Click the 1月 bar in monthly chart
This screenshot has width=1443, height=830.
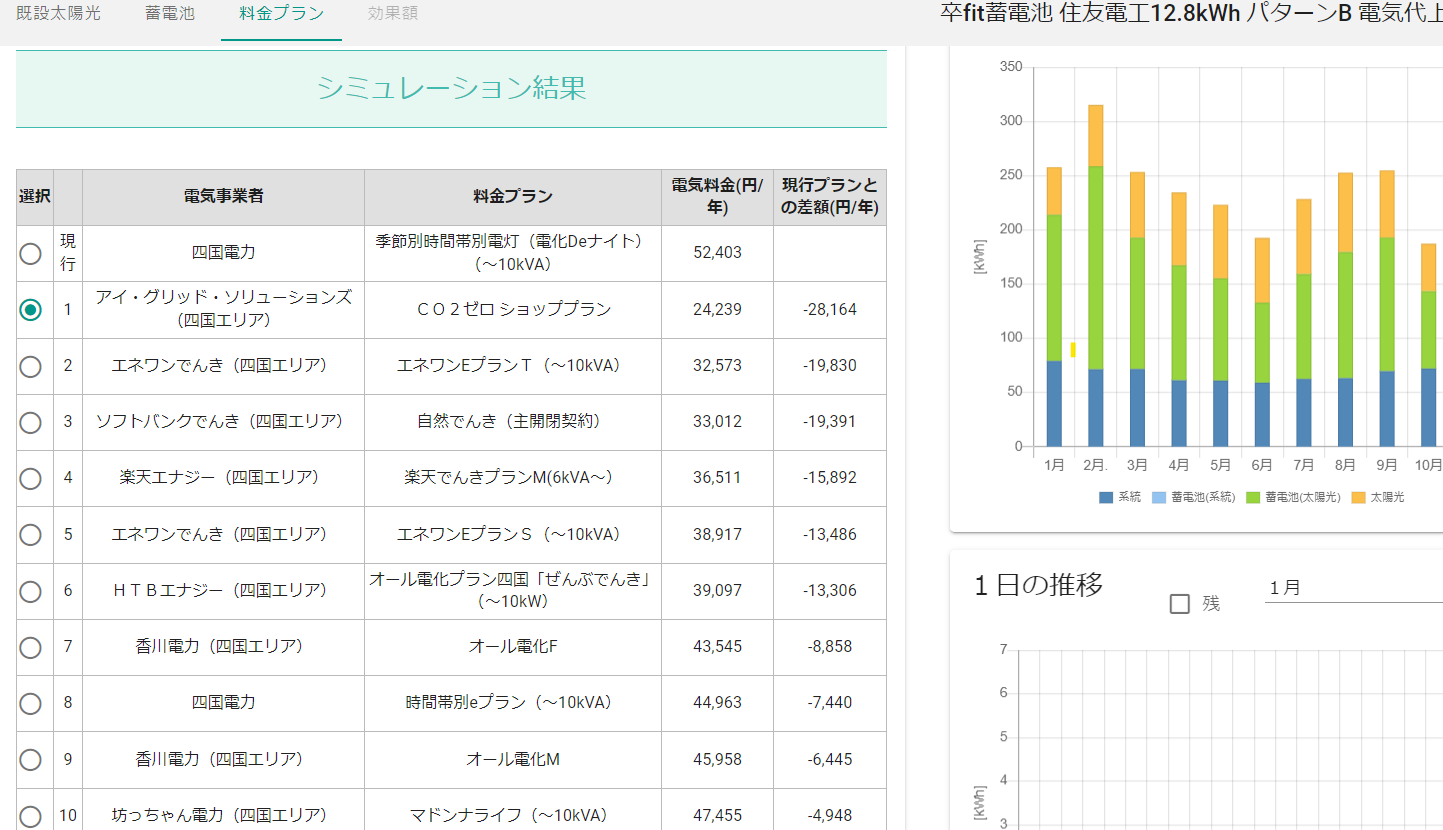(x=1054, y=307)
